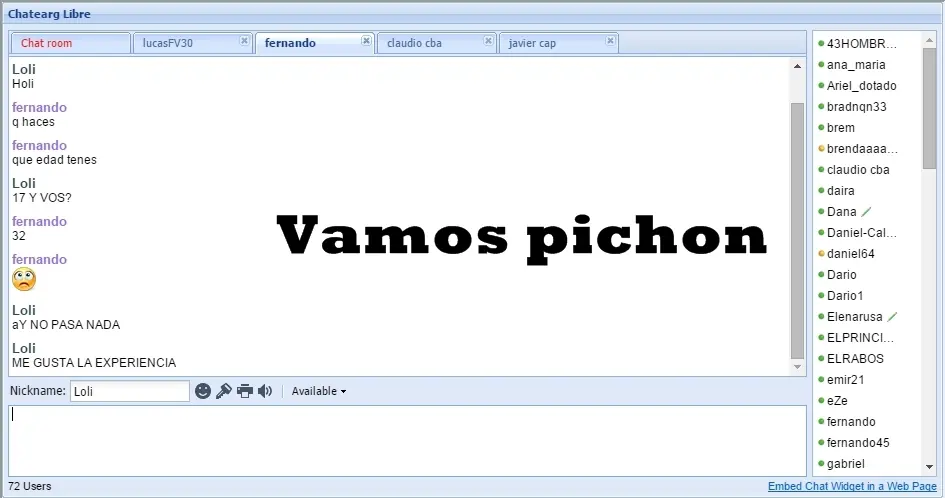
Task: Click the pencil icon next to Elenarusa
Action: [893, 317]
